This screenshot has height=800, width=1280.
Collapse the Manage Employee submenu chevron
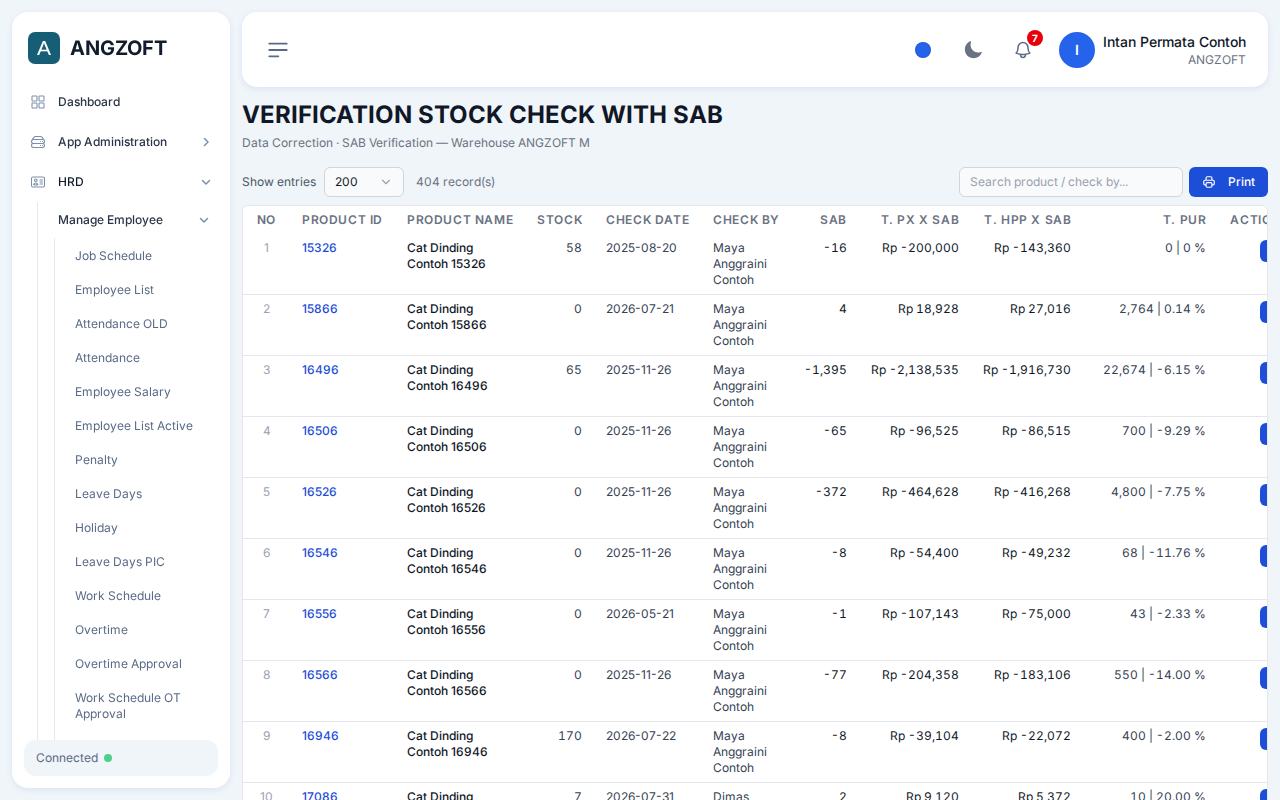coord(204,220)
